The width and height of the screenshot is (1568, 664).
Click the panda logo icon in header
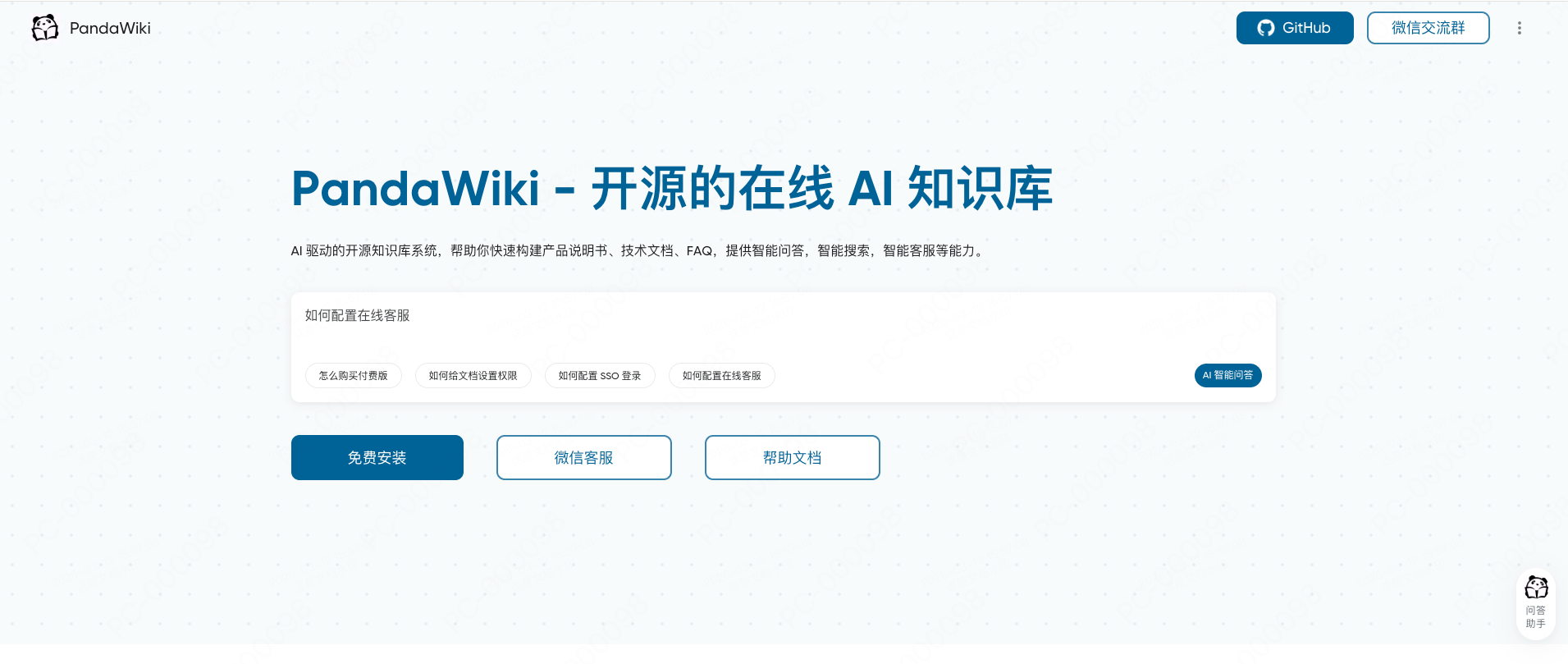[x=45, y=28]
